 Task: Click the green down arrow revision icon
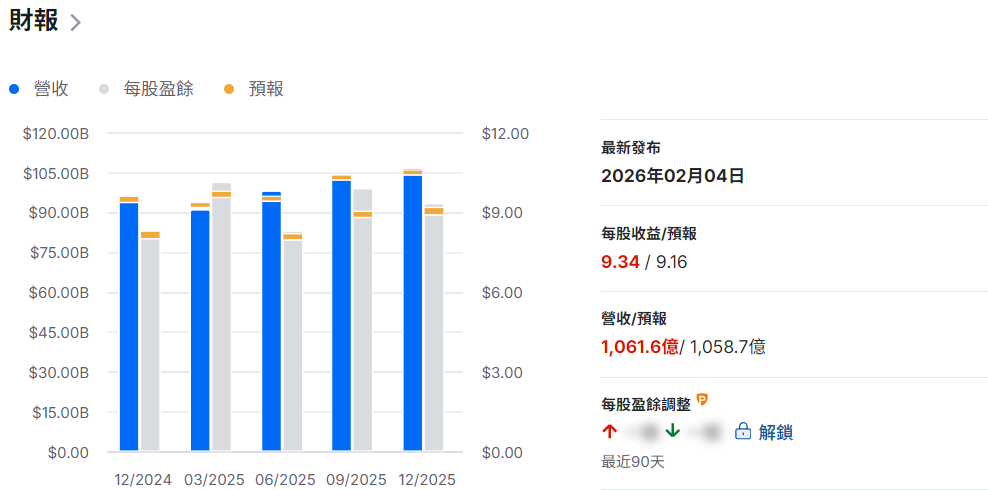tap(672, 431)
